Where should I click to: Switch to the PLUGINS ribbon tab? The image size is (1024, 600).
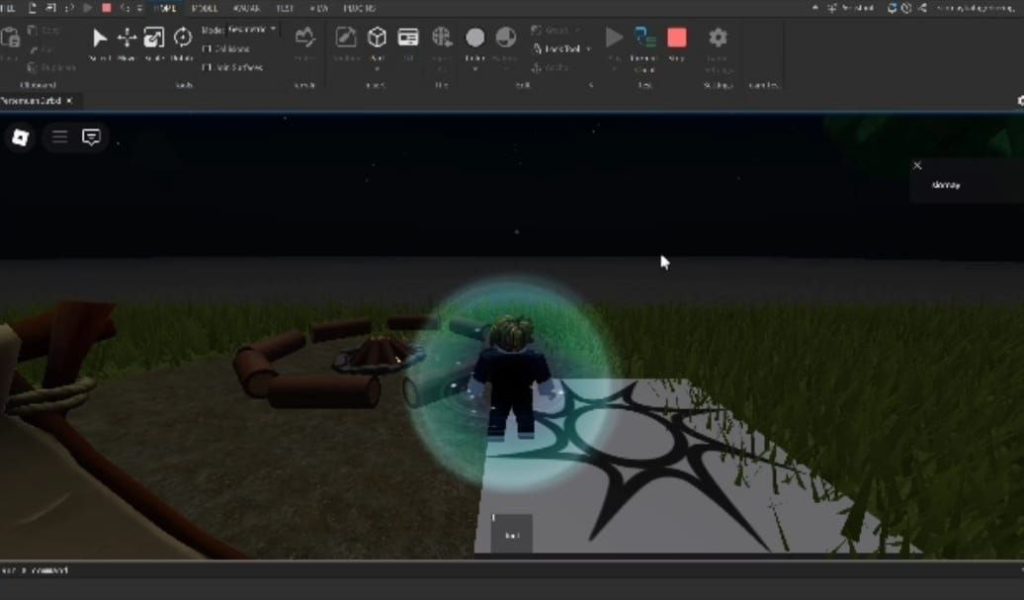click(359, 8)
